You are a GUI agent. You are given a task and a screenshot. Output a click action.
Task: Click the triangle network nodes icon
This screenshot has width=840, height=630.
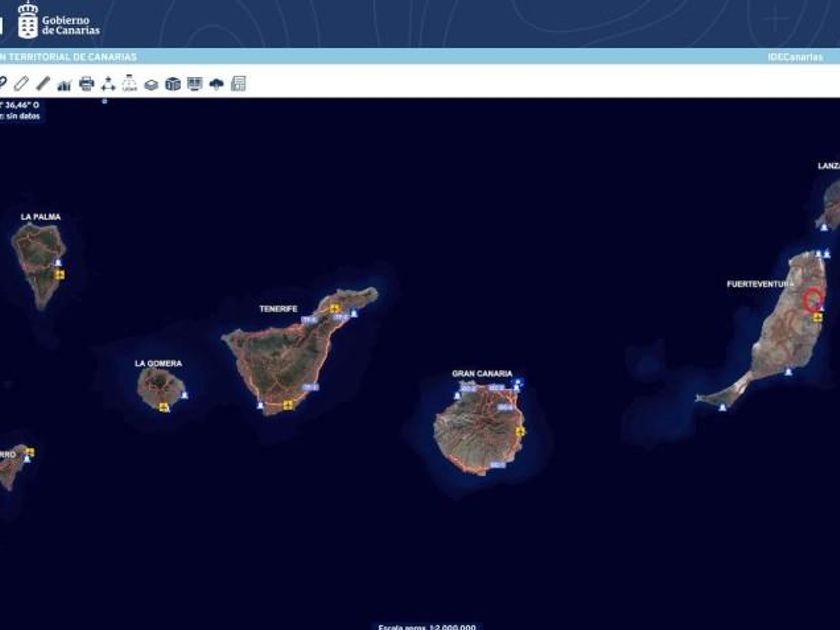click(108, 84)
